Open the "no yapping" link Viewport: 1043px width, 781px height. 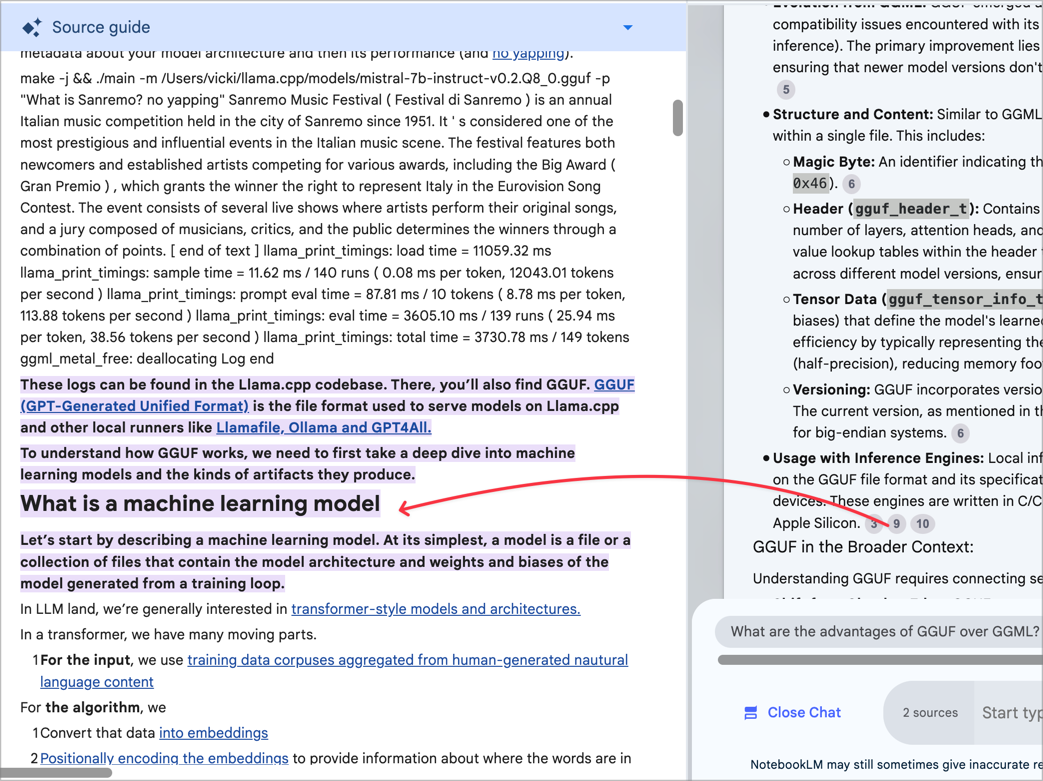tap(529, 53)
